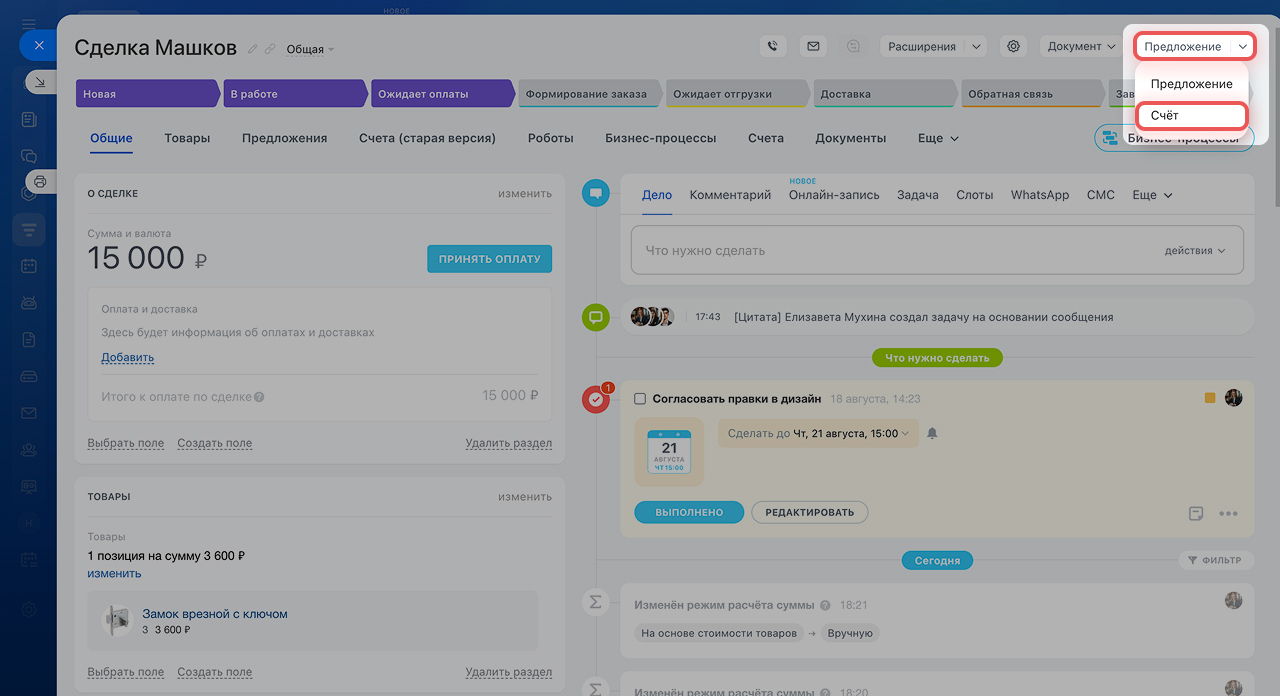Open the chat icon in the sidebar

(x=29, y=156)
